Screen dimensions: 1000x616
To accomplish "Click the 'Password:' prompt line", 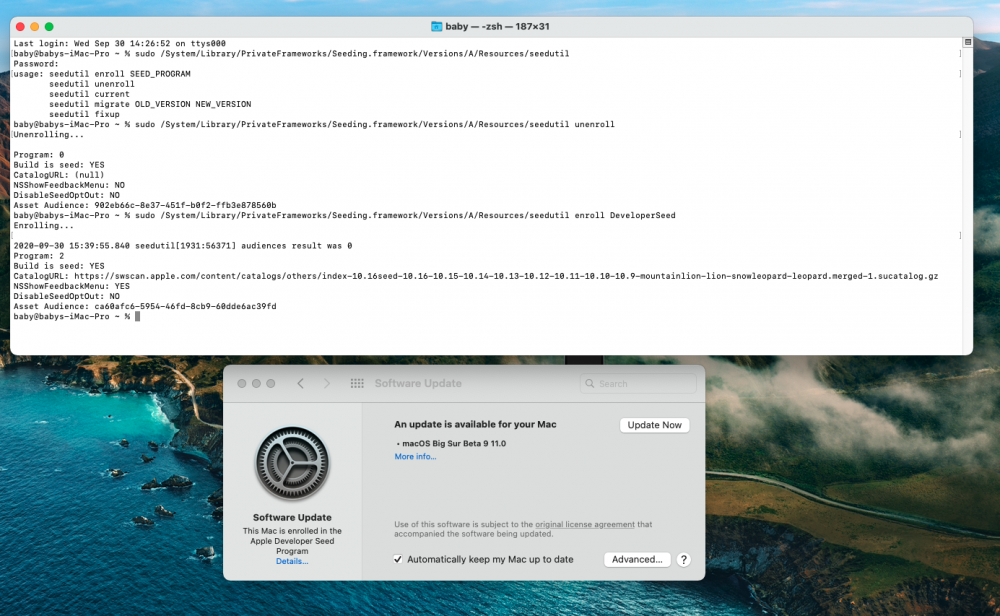I will tap(36, 64).
